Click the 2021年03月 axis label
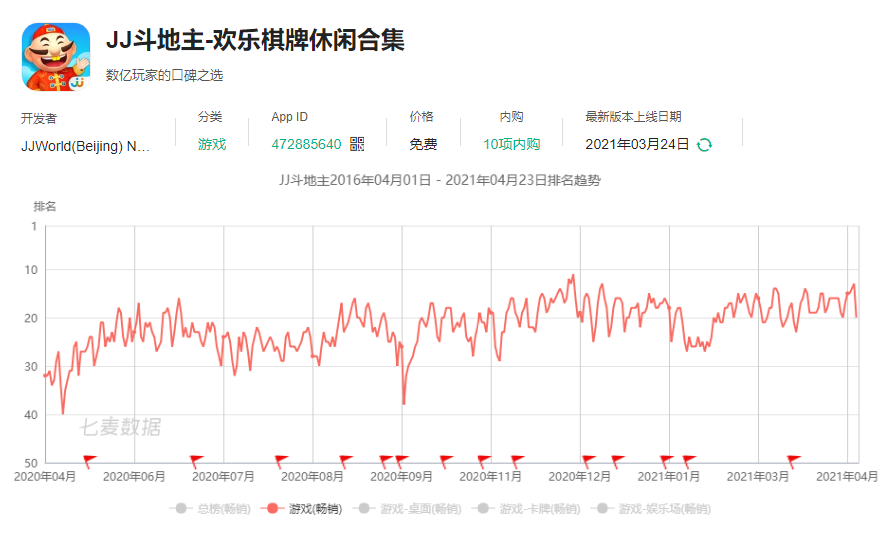 coord(758,477)
